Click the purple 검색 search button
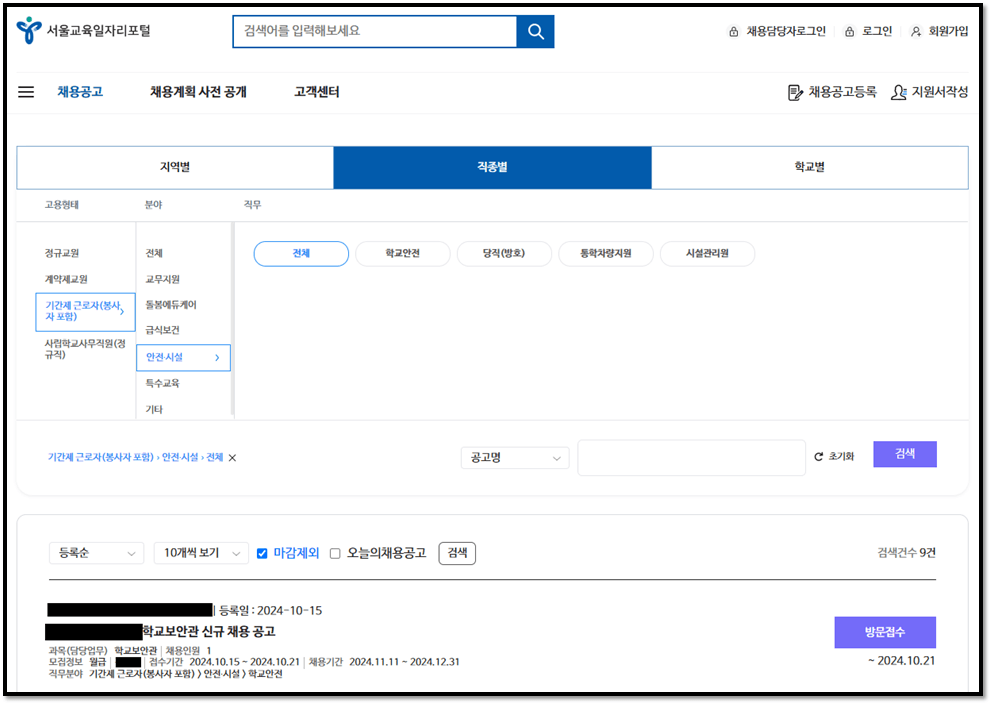 pyautogui.click(x=904, y=454)
